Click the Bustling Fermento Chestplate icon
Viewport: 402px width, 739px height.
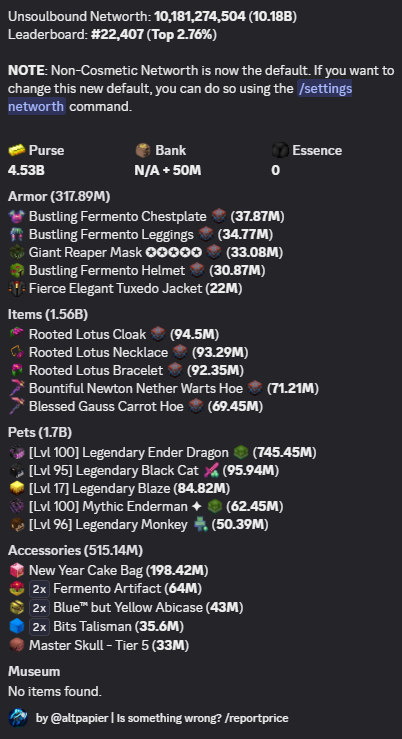(x=16, y=216)
